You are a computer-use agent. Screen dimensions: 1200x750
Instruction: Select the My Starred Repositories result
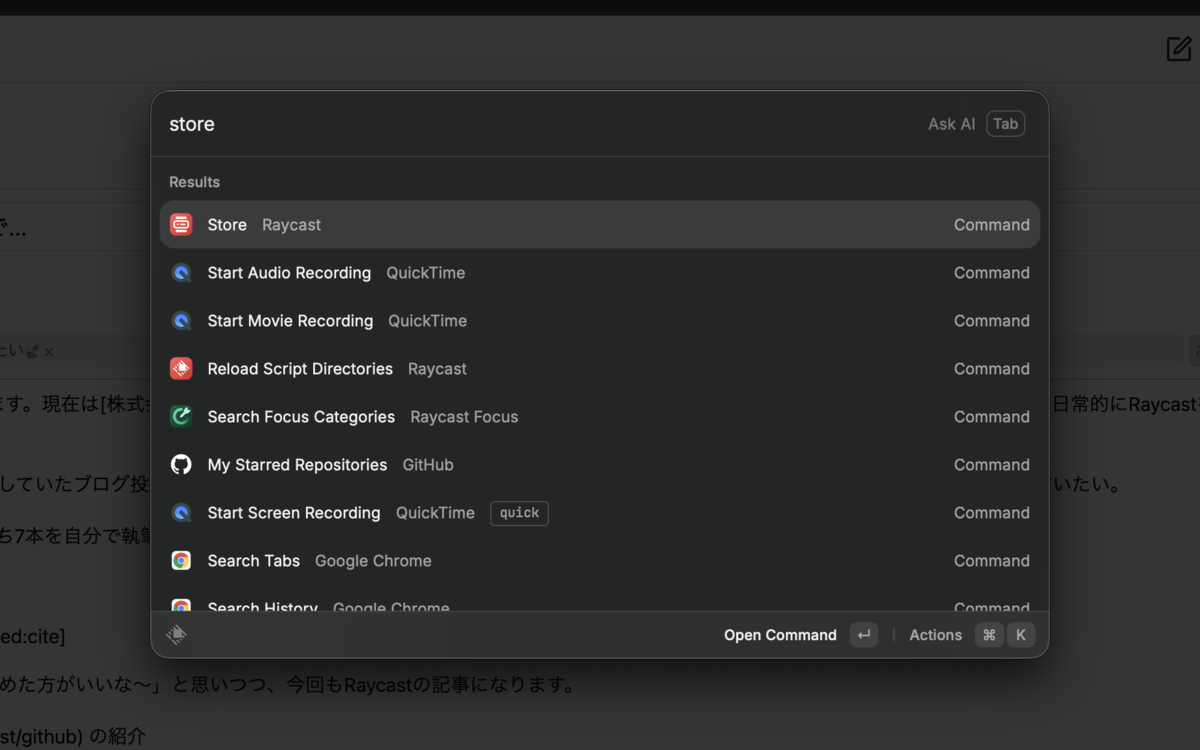pos(600,465)
